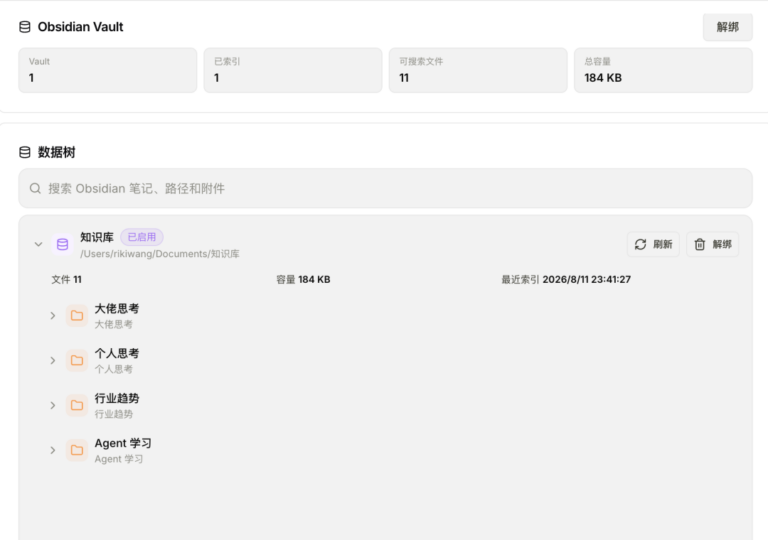The width and height of the screenshot is (768, 540).
Task: Click the Obsidian Vault heading
Action: (80, 27)
